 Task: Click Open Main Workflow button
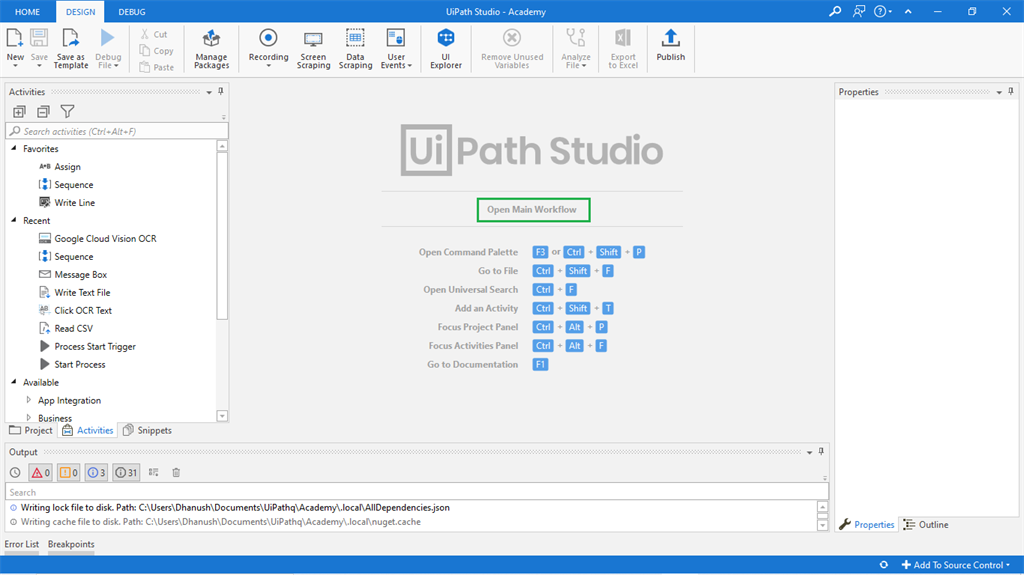[x=533, y=210]
